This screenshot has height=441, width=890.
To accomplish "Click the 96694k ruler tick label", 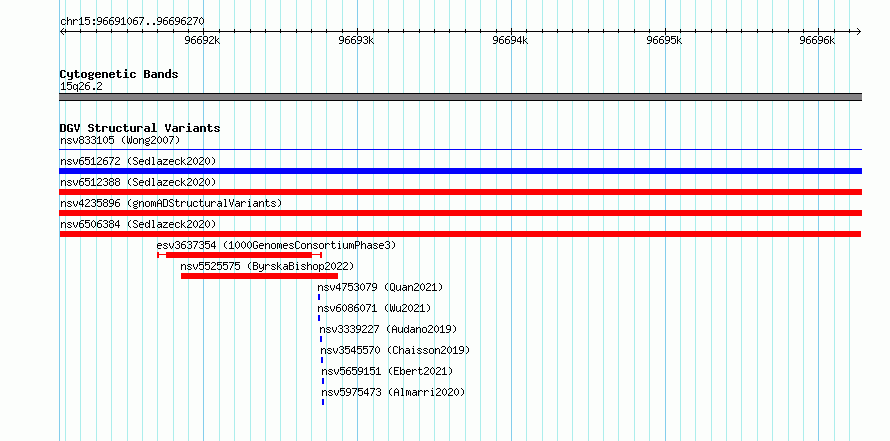I will pyautogui.click(x=510, y=40).
